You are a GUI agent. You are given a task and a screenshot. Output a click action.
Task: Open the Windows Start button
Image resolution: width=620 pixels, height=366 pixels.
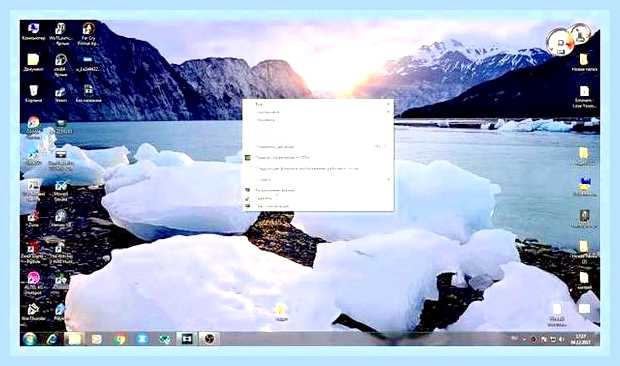tap(30, 339)
